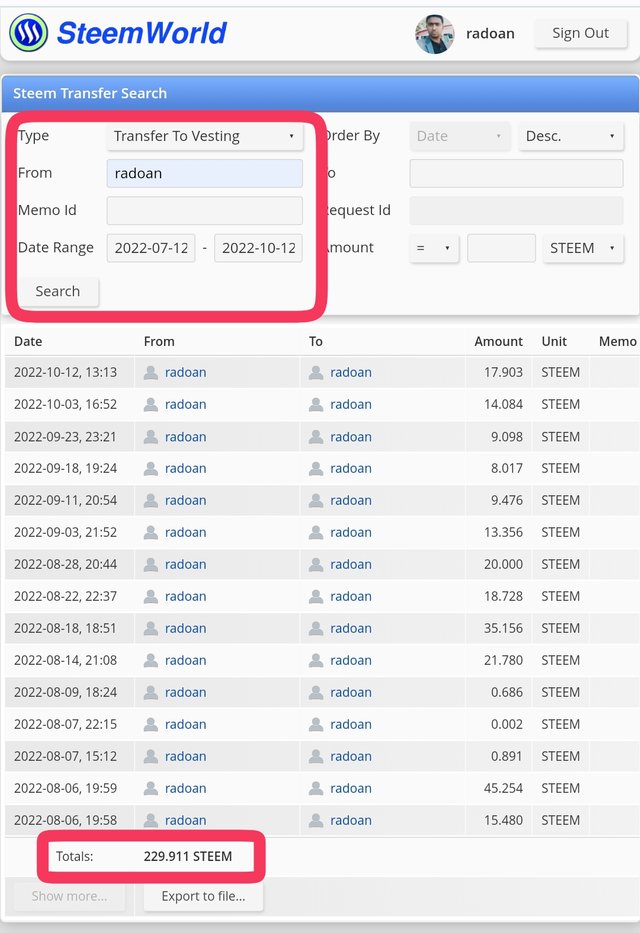Image resolution: width=640 pixels, height=933 pixels.
Task: Click From user icon in 2022-08-07, 15:12 row
Action: [151, 756]
